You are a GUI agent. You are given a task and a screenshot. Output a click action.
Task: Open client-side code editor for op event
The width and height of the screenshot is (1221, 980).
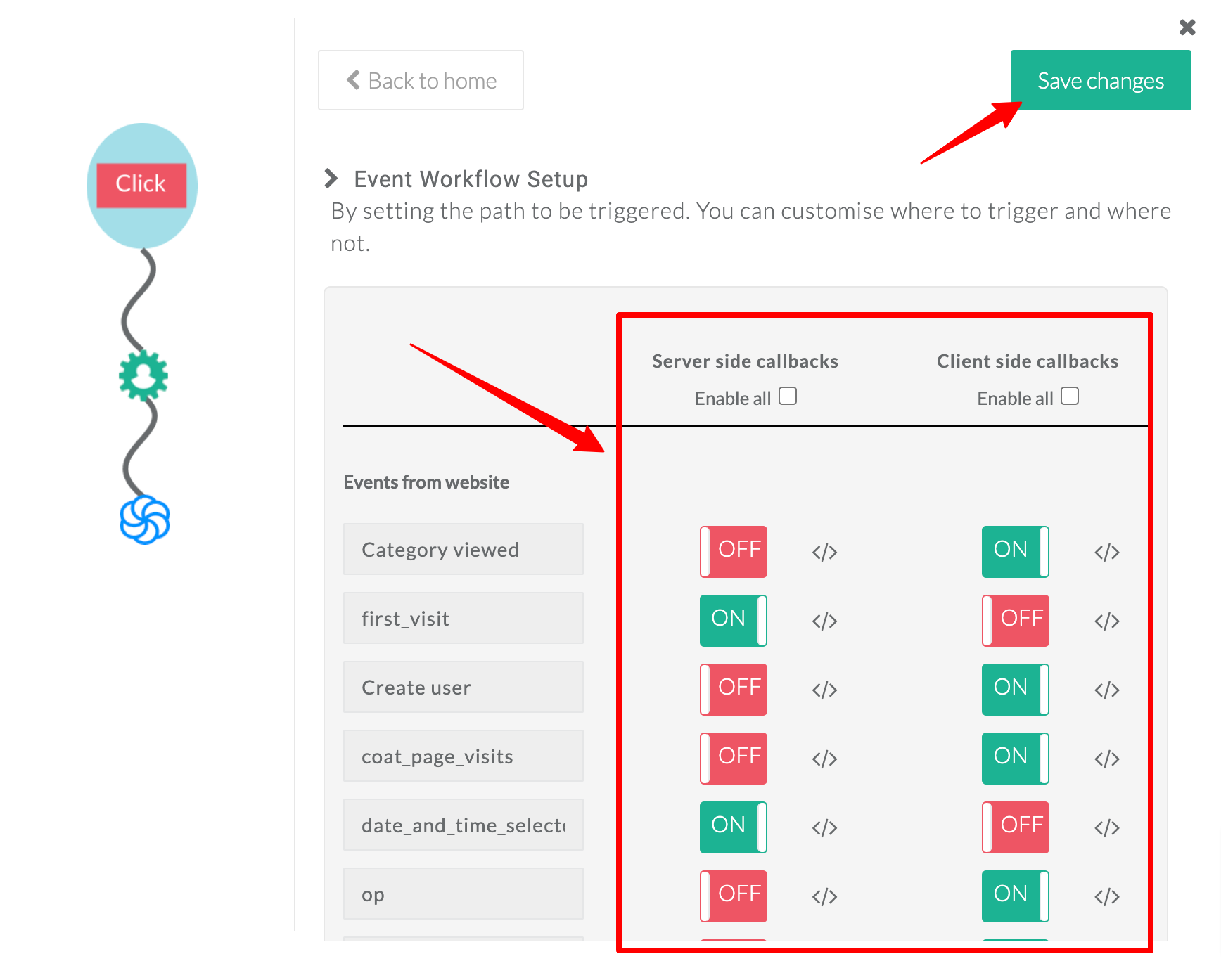pyautogui.click(x=1106, y=896)
